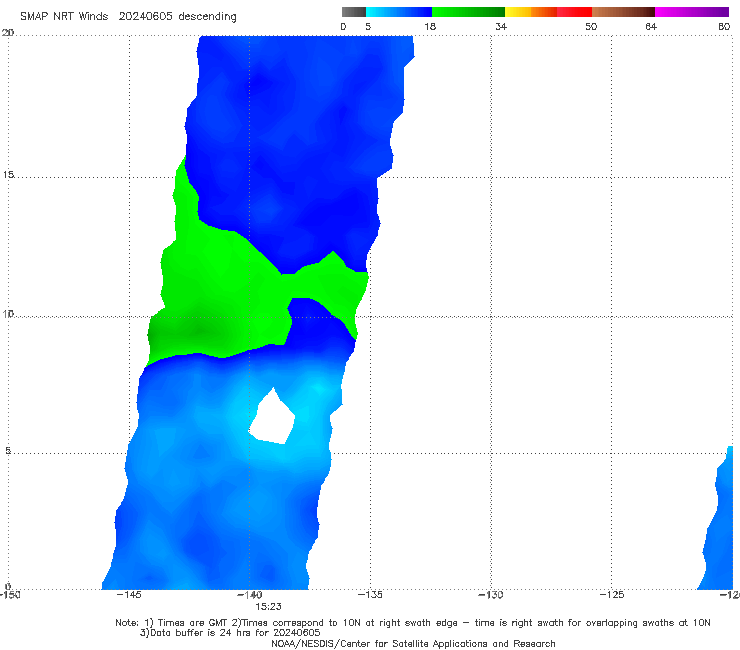Viewport: 740px width, 650px height.
Task: Click the 'Times are GMT' note line
Action: pos(412,623)
